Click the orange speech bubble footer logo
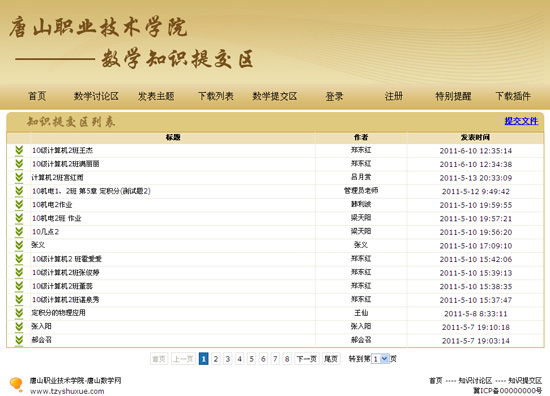Viewport: 550px width, 396px height. 16,384
